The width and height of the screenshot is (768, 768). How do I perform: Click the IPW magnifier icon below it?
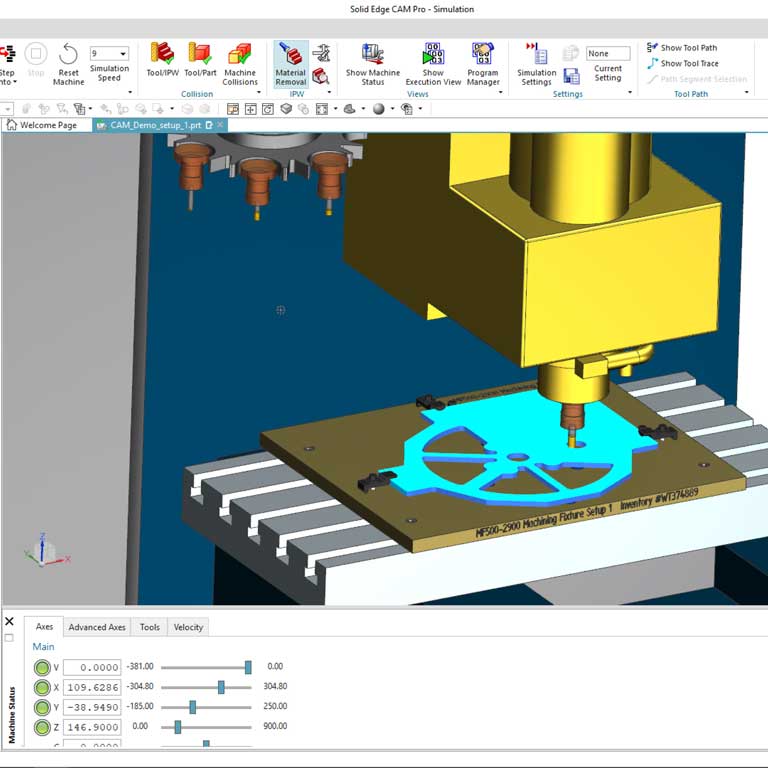point(321,76)
